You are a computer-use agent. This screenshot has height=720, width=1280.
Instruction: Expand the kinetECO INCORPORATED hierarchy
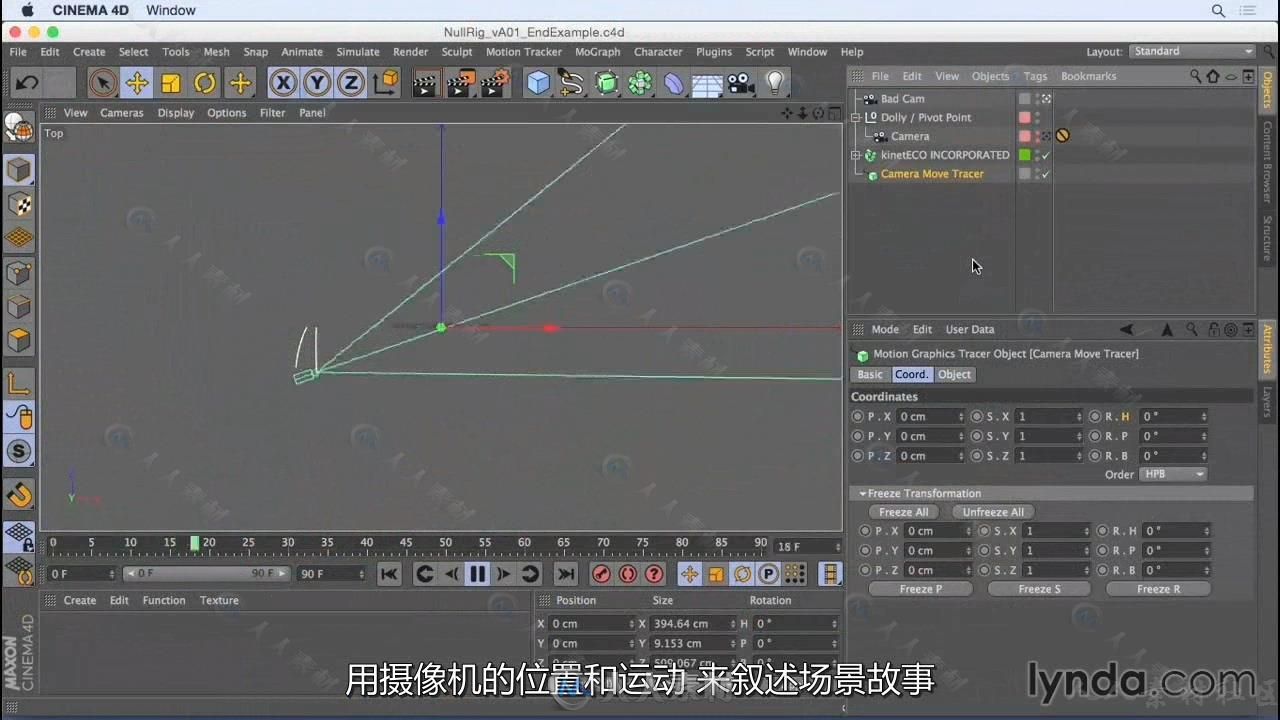[856, 155]
